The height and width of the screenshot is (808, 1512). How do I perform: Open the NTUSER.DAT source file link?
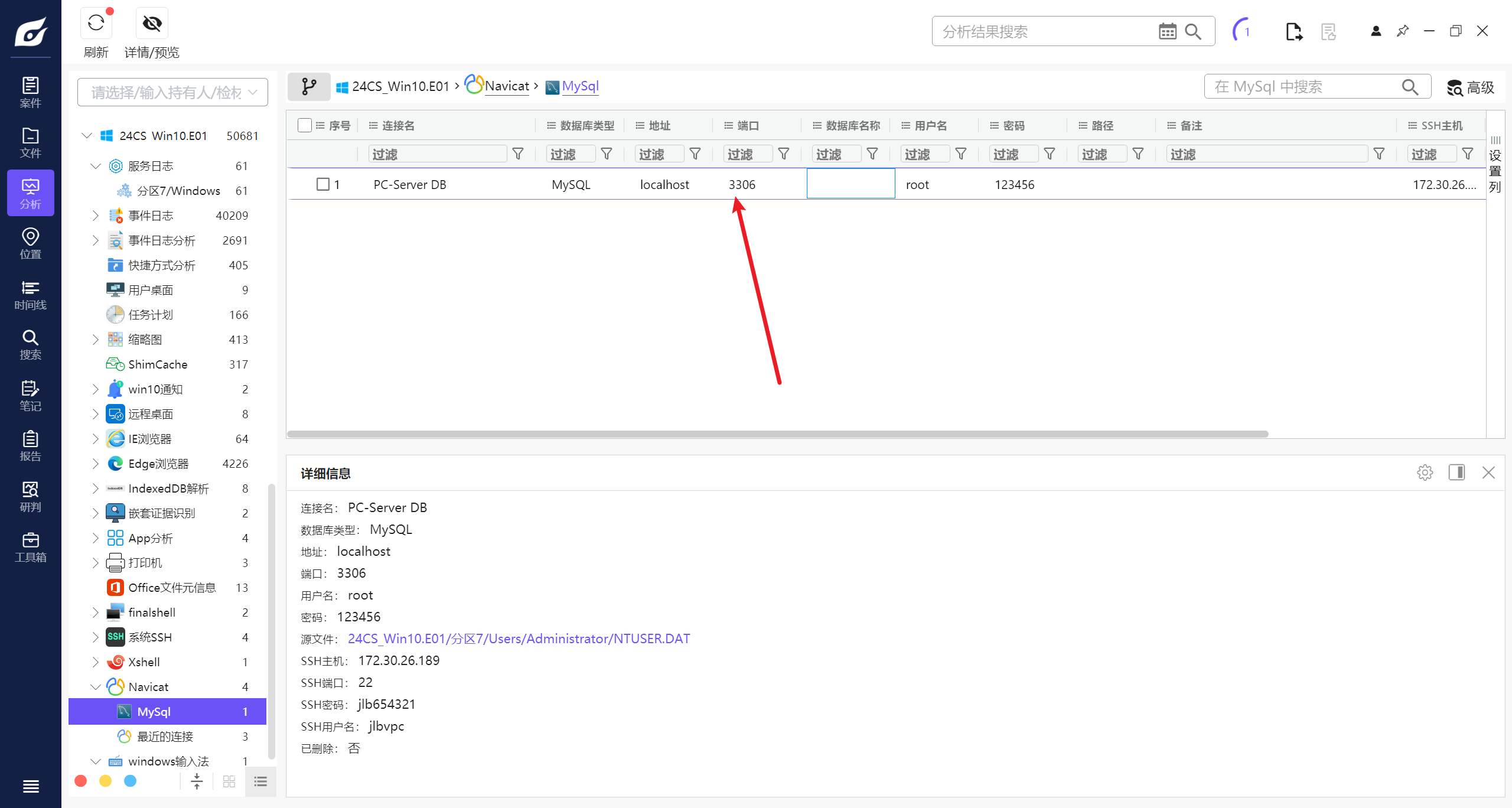tap(519, 638)
